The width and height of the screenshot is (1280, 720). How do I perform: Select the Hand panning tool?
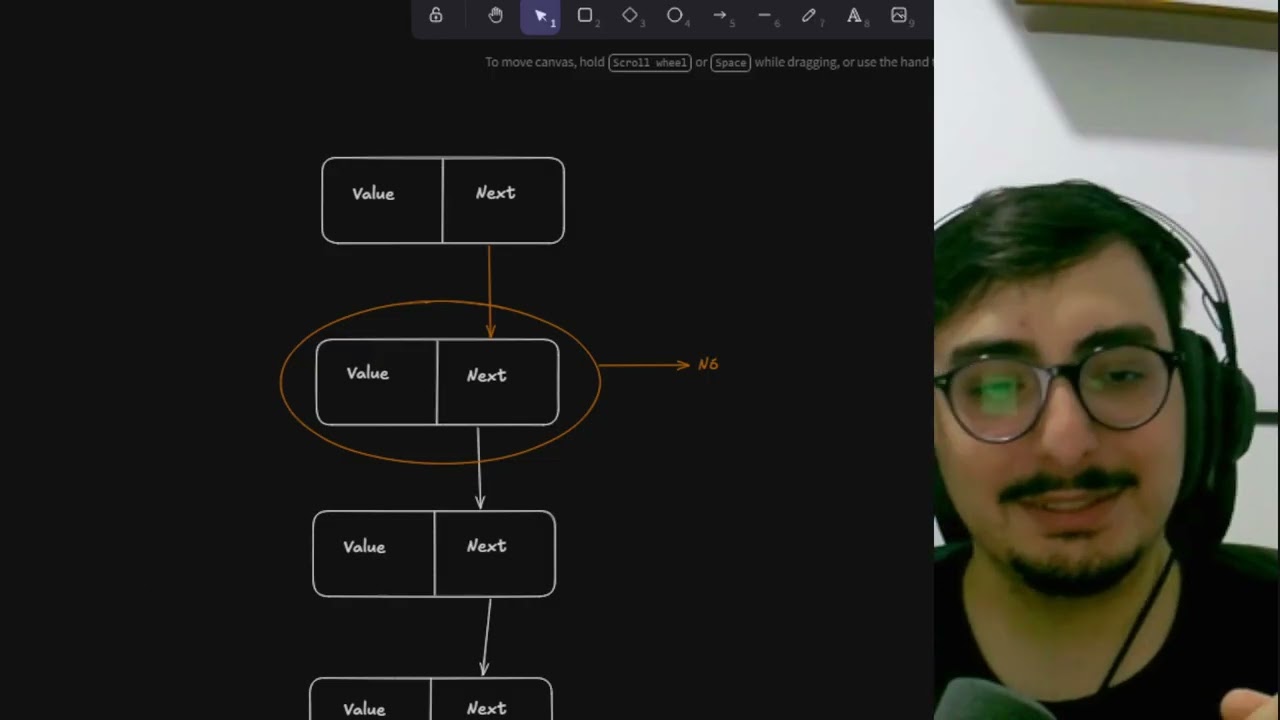click(496, 15)
